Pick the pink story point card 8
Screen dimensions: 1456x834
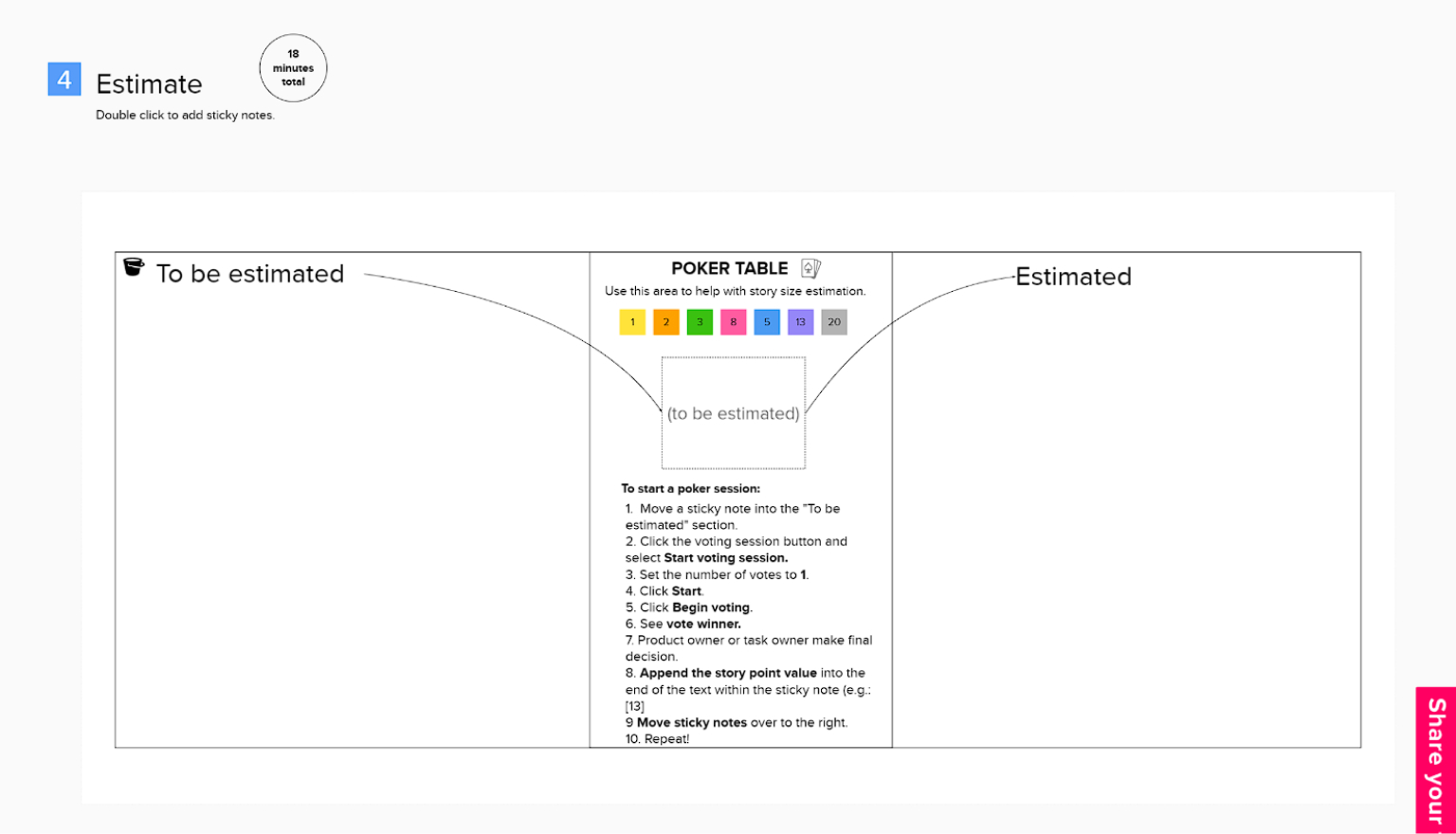(x=733, y=322)
